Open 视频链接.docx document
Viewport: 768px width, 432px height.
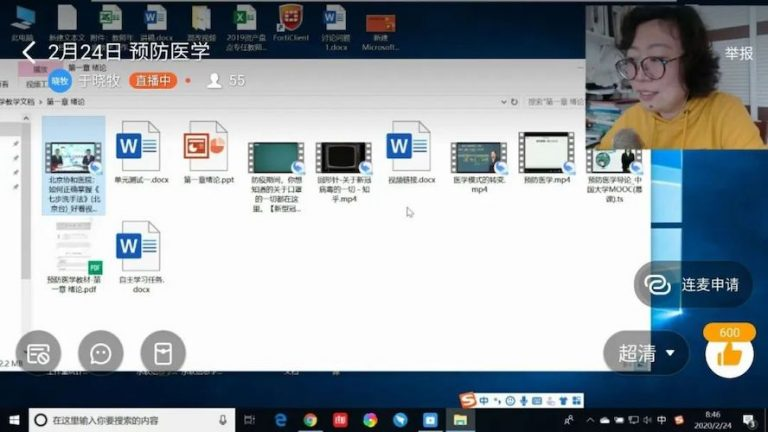pyautogui.click(x=409, y=148)
